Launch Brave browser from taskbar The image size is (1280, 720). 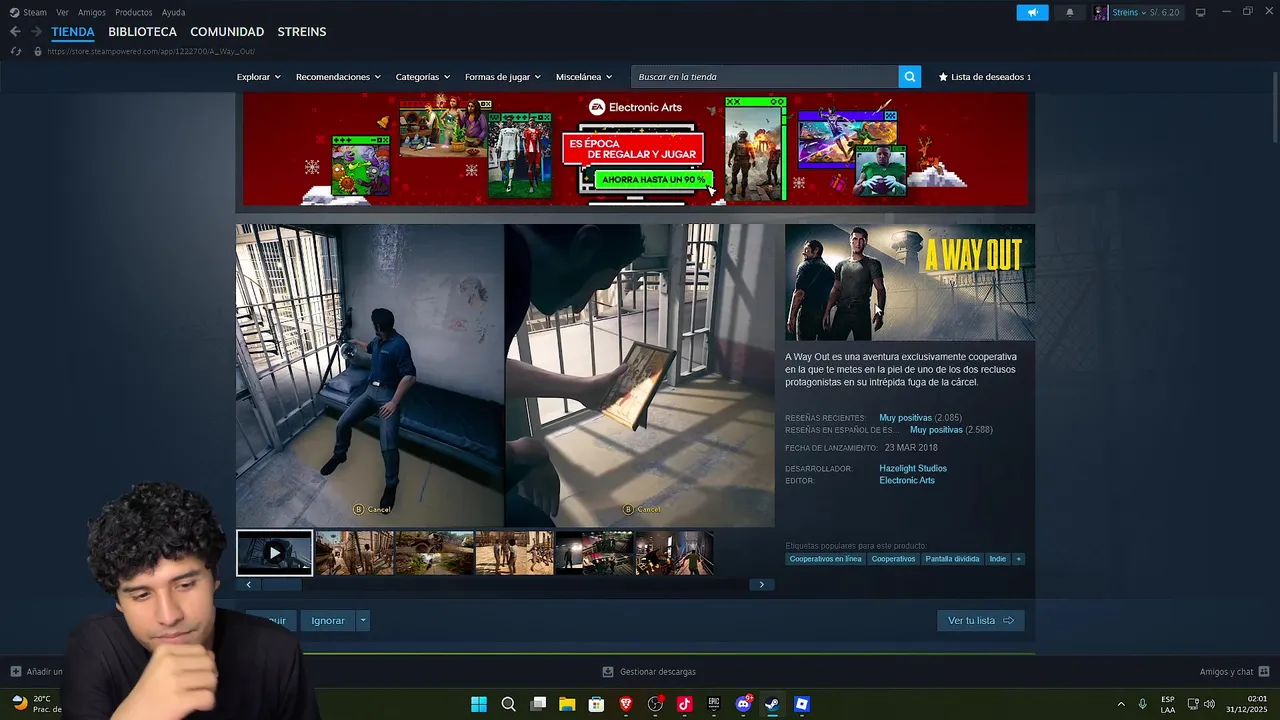[626, 704]
